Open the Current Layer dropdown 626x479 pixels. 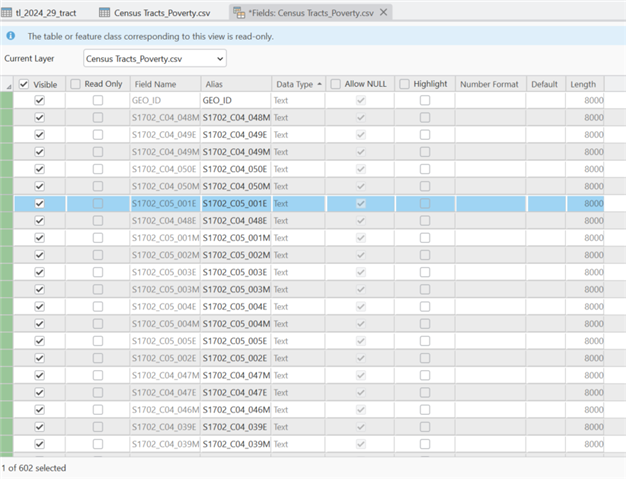155,59
